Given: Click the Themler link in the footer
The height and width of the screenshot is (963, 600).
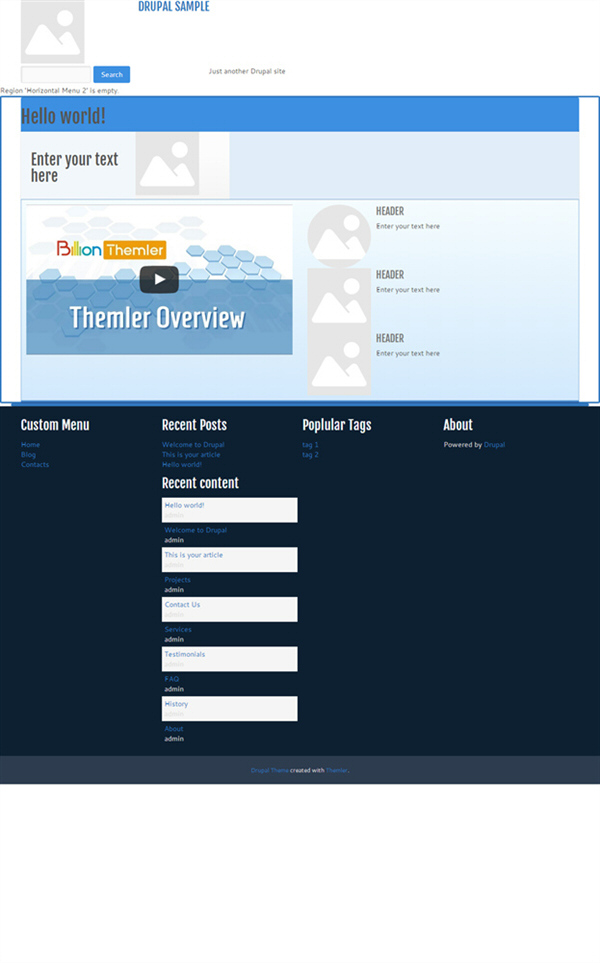Looking at the screenshot, I should [336, 770].
